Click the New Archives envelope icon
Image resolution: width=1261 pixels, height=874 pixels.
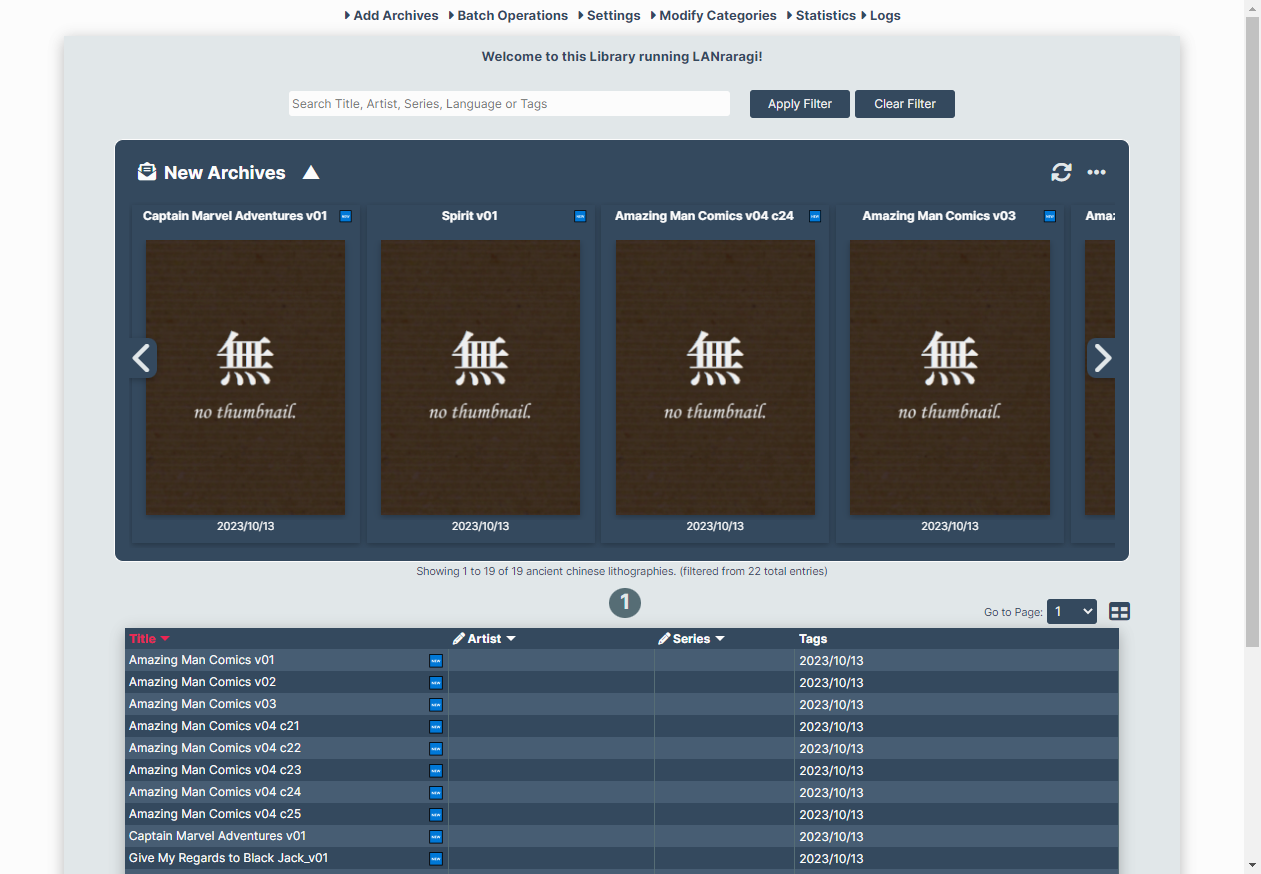[x=147, y=172]
